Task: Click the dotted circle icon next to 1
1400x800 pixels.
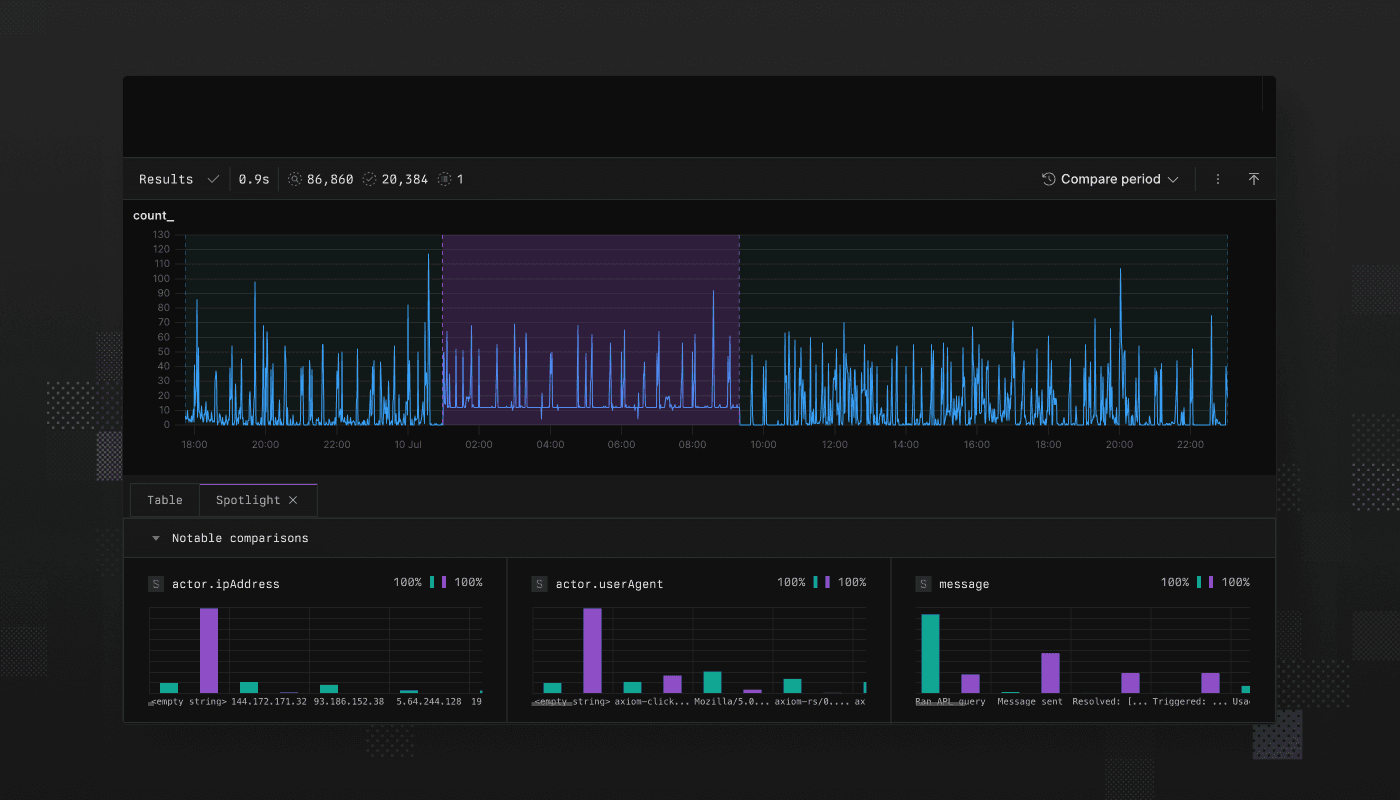Action: point(443,178)
